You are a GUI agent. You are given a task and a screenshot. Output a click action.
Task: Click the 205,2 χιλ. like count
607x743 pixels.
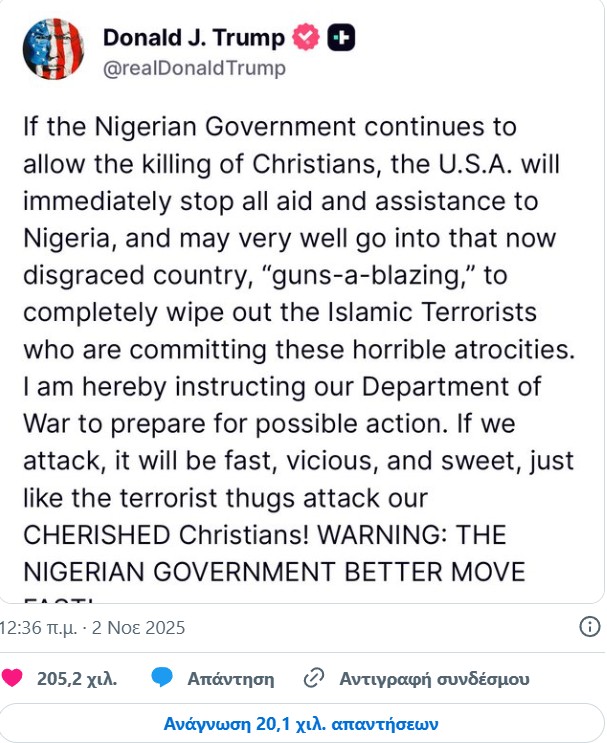point(77,678)
